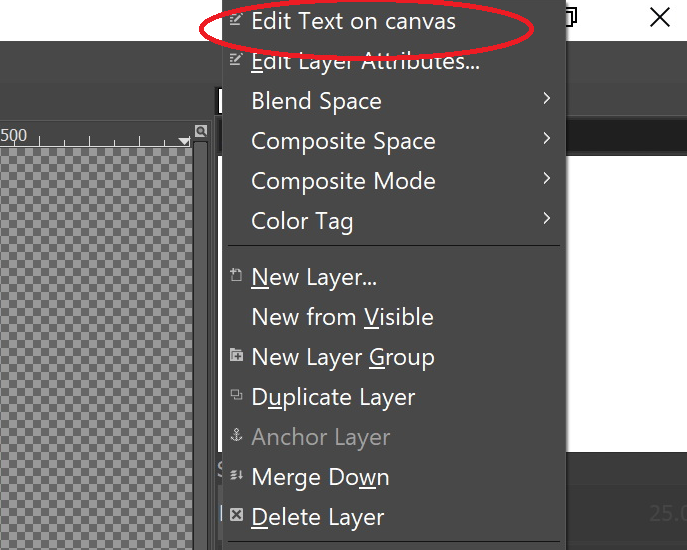687x550 pixels.
Task: Click the Delete Layer X icon
Action: pos(236,516)
